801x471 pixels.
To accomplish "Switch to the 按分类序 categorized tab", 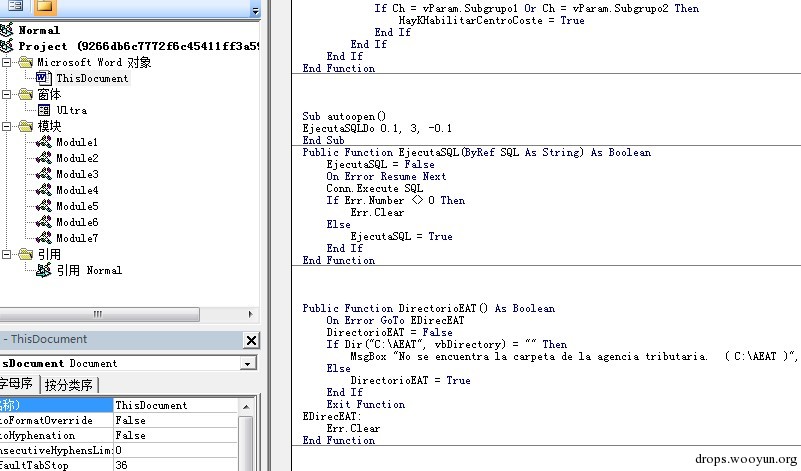I will coord(68,385).
